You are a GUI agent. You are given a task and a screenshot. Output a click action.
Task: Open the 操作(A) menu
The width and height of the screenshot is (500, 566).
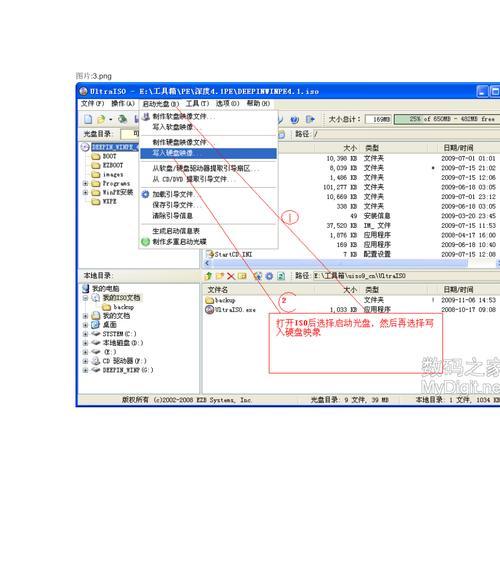(x=123, y=104)
